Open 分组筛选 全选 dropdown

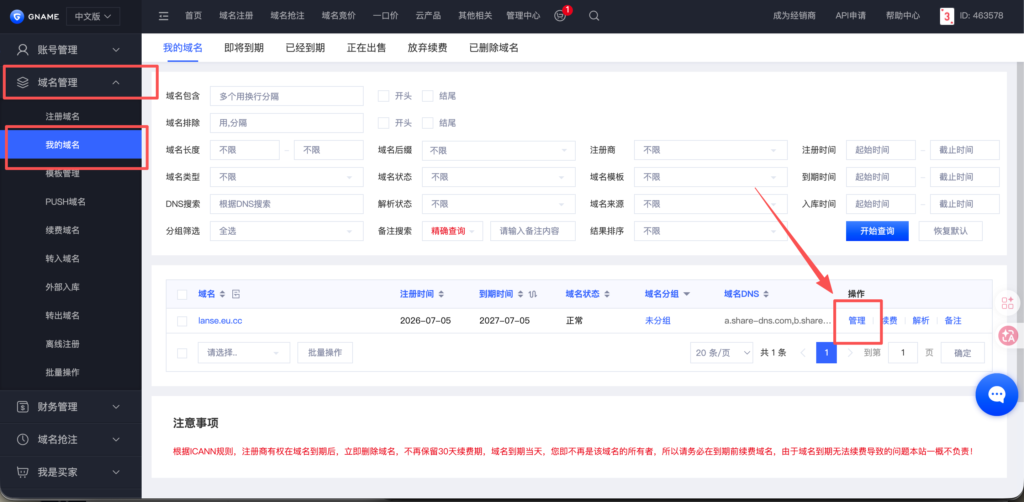coord(287,231)
